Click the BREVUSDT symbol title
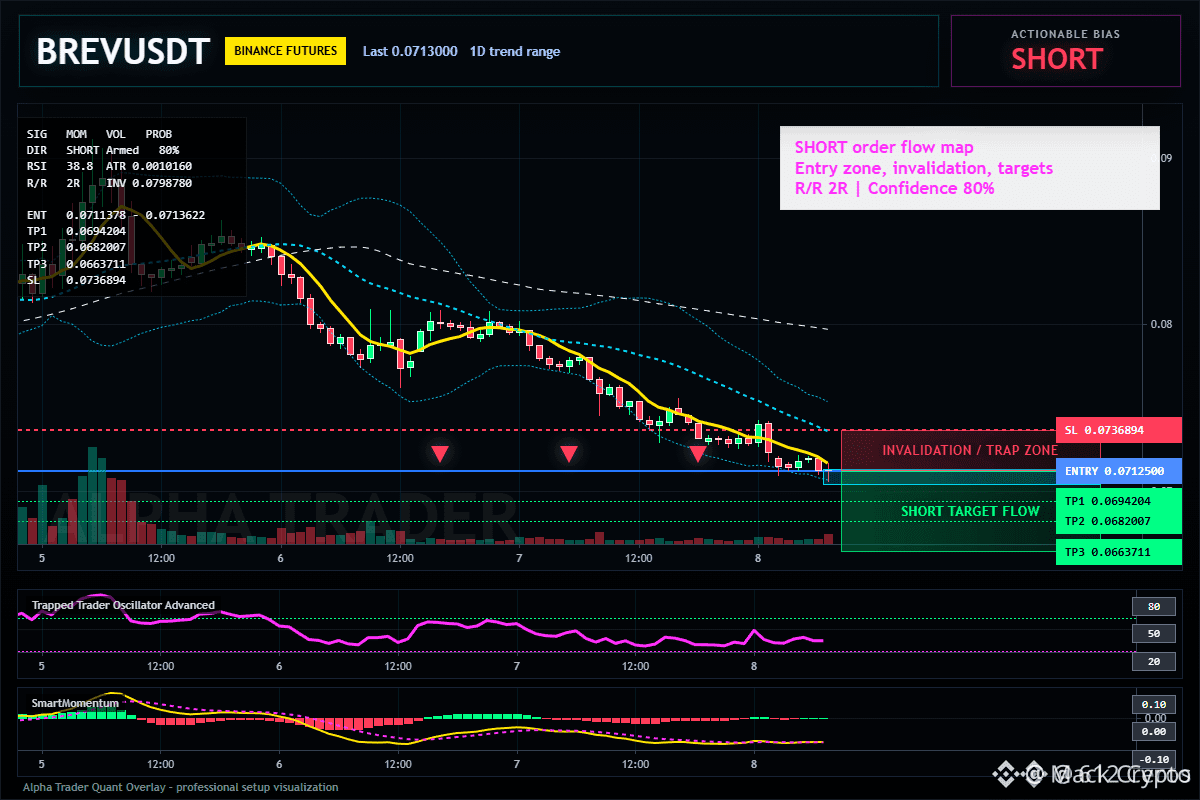 click(x=124, y=52)
